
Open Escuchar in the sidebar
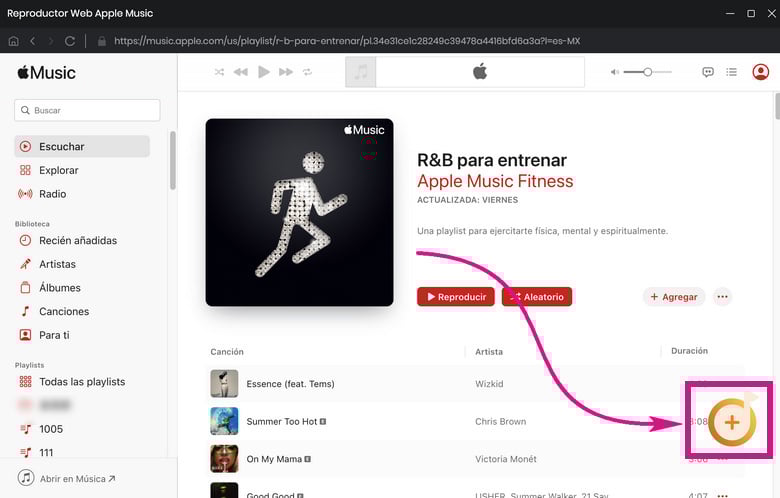(x=82, y=146)
